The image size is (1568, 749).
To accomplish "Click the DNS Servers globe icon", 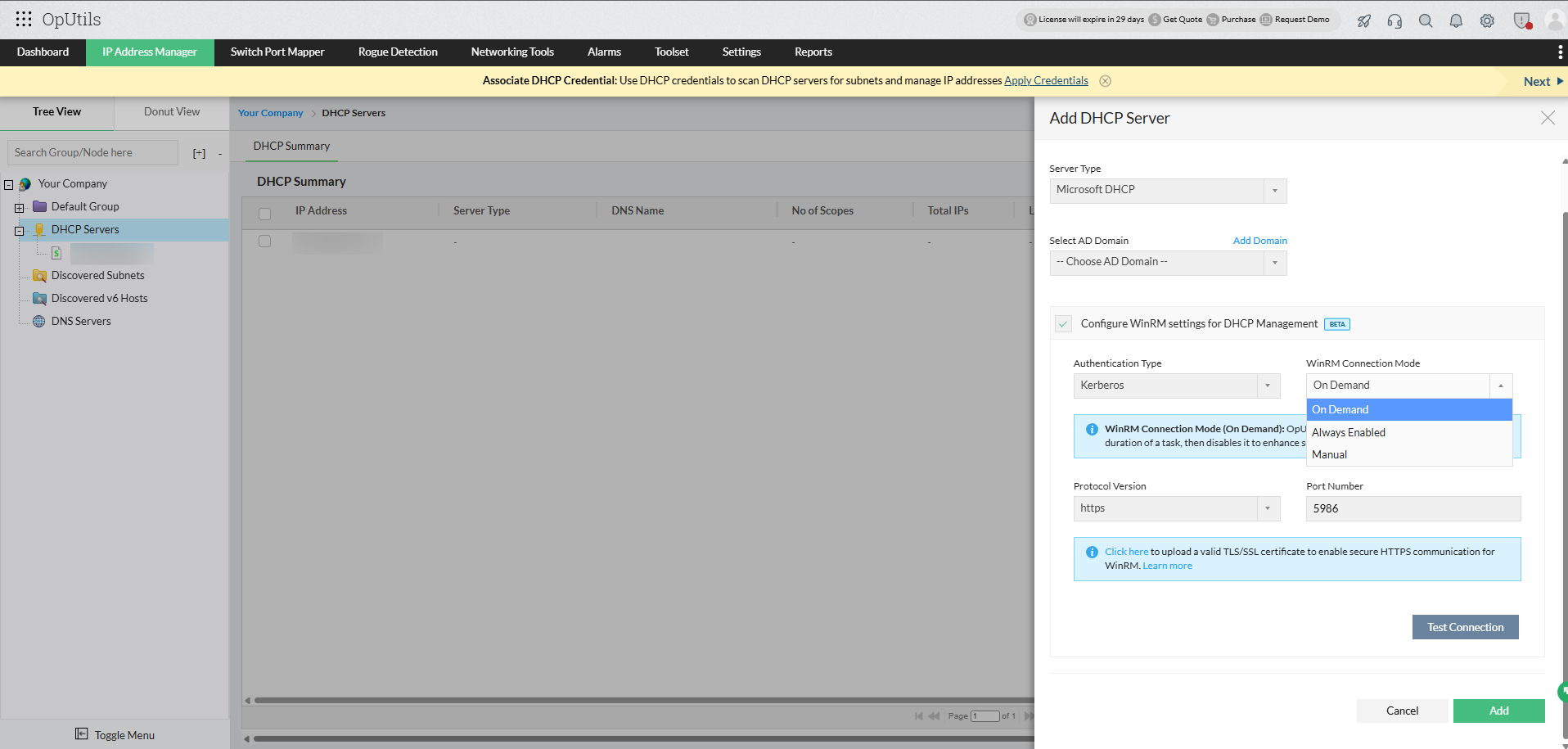I will pos(39,322).
